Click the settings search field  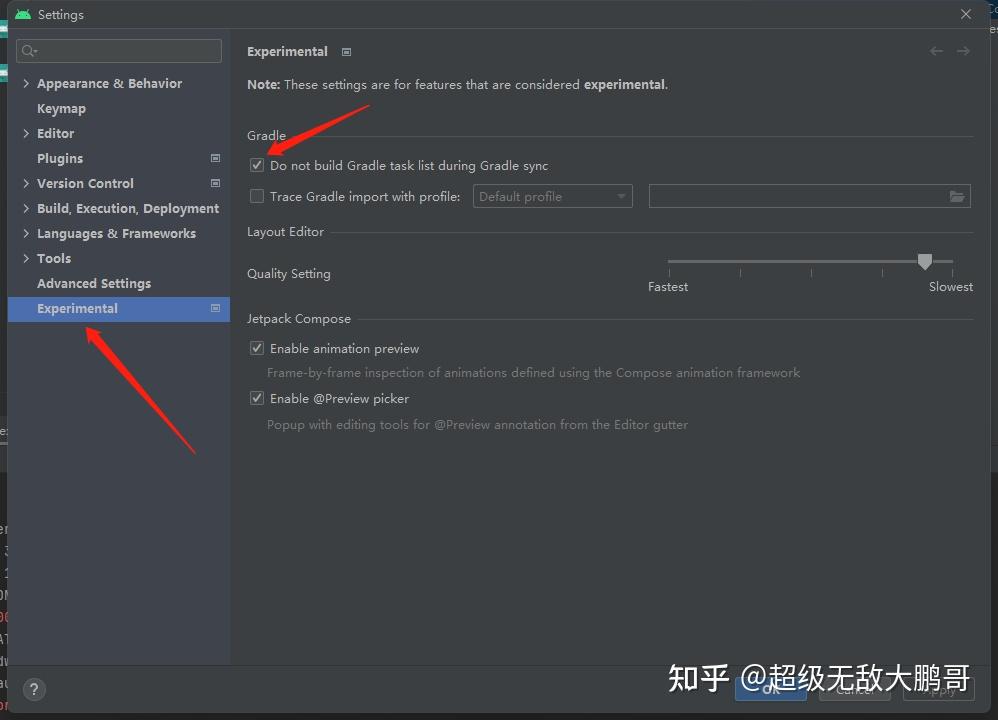click(x=118, y=50)
